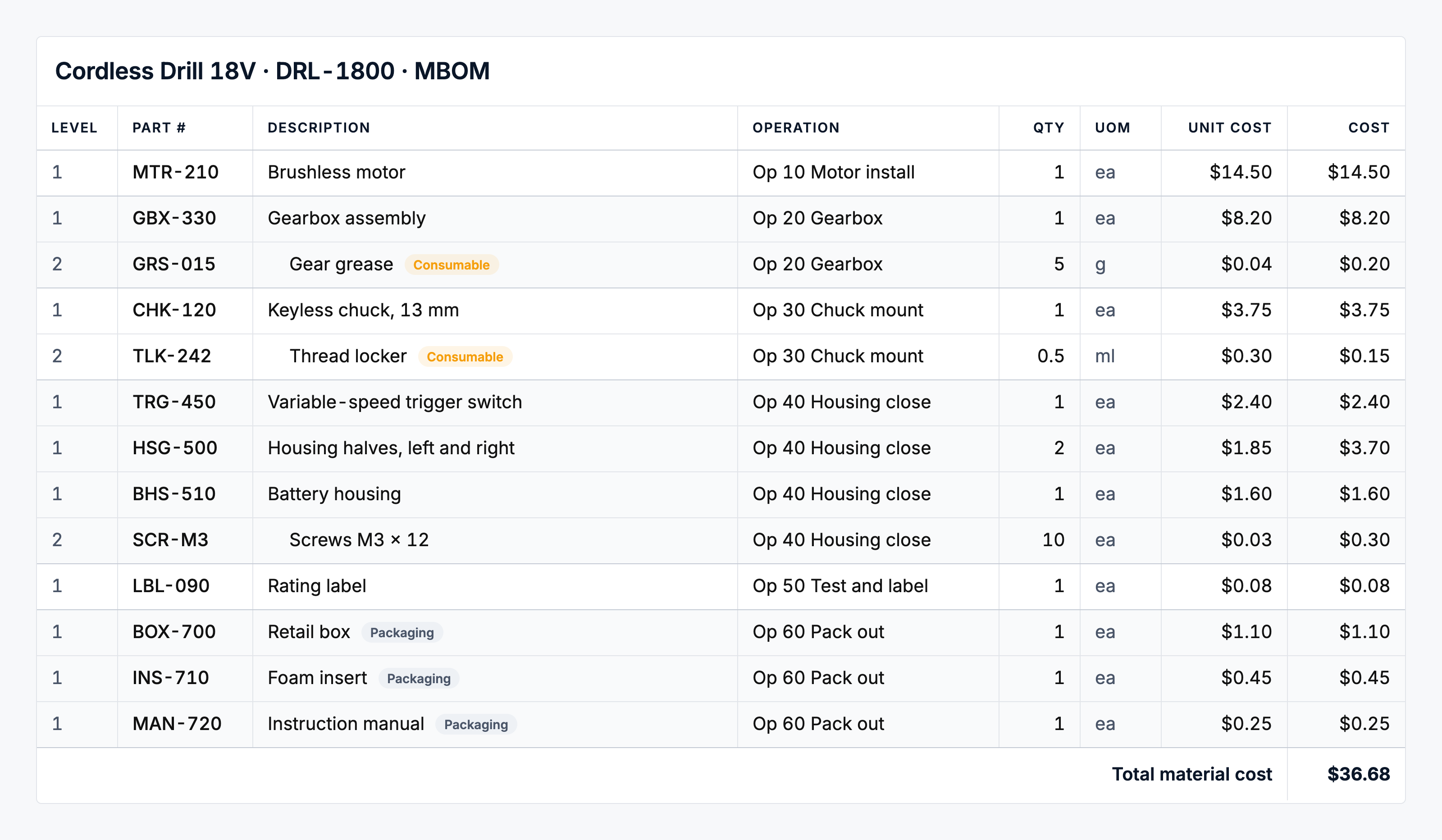Click the Packaging badge beside Retail box
1442x840 pixels.
402,632
